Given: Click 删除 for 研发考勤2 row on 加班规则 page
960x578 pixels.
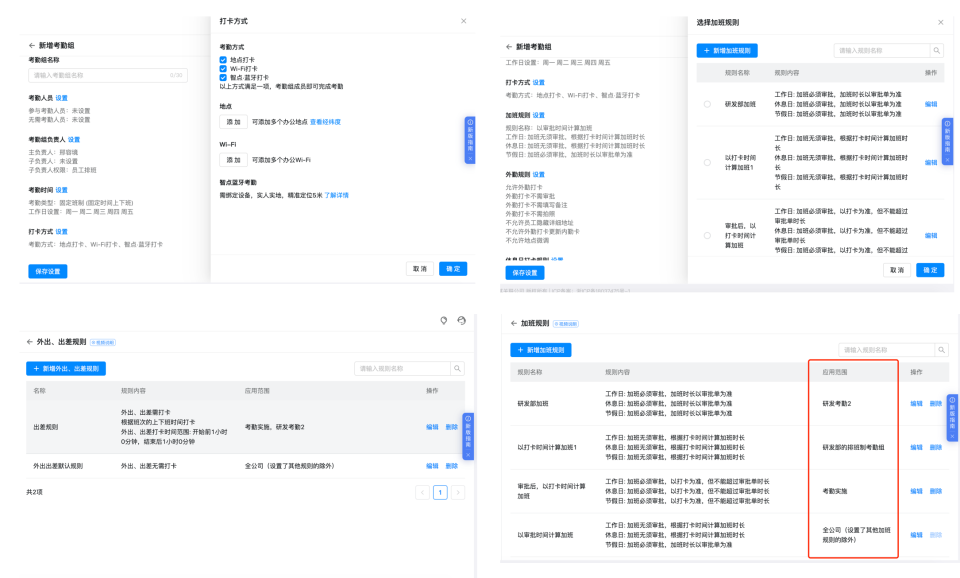Looking at the screenshot, I should (x=936, y=403).
